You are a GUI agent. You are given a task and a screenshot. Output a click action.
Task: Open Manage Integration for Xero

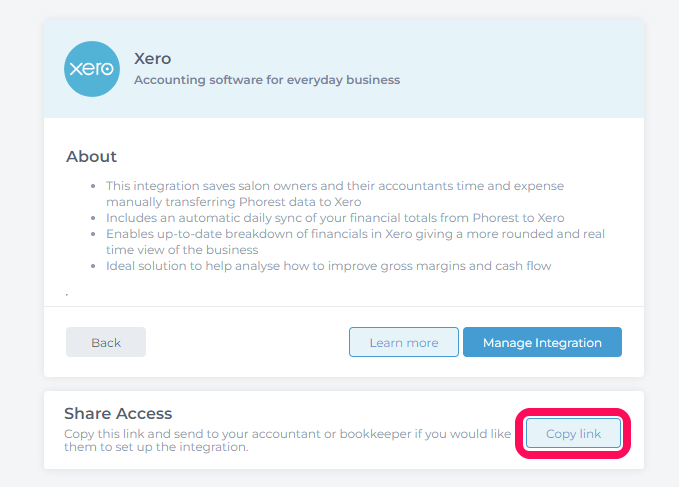pos(542,342)
